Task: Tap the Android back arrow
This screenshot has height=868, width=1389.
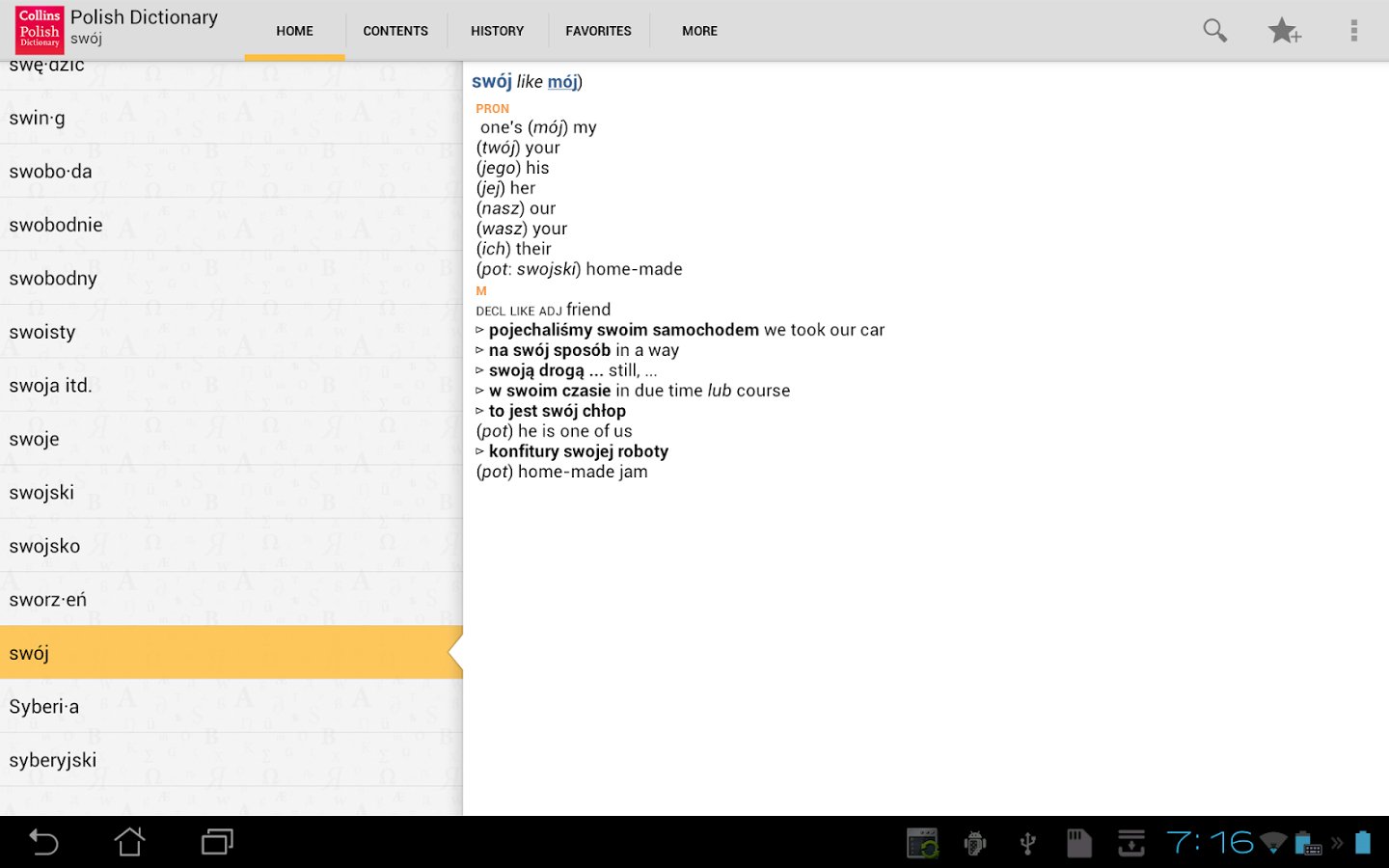Action: coord(43,842)
